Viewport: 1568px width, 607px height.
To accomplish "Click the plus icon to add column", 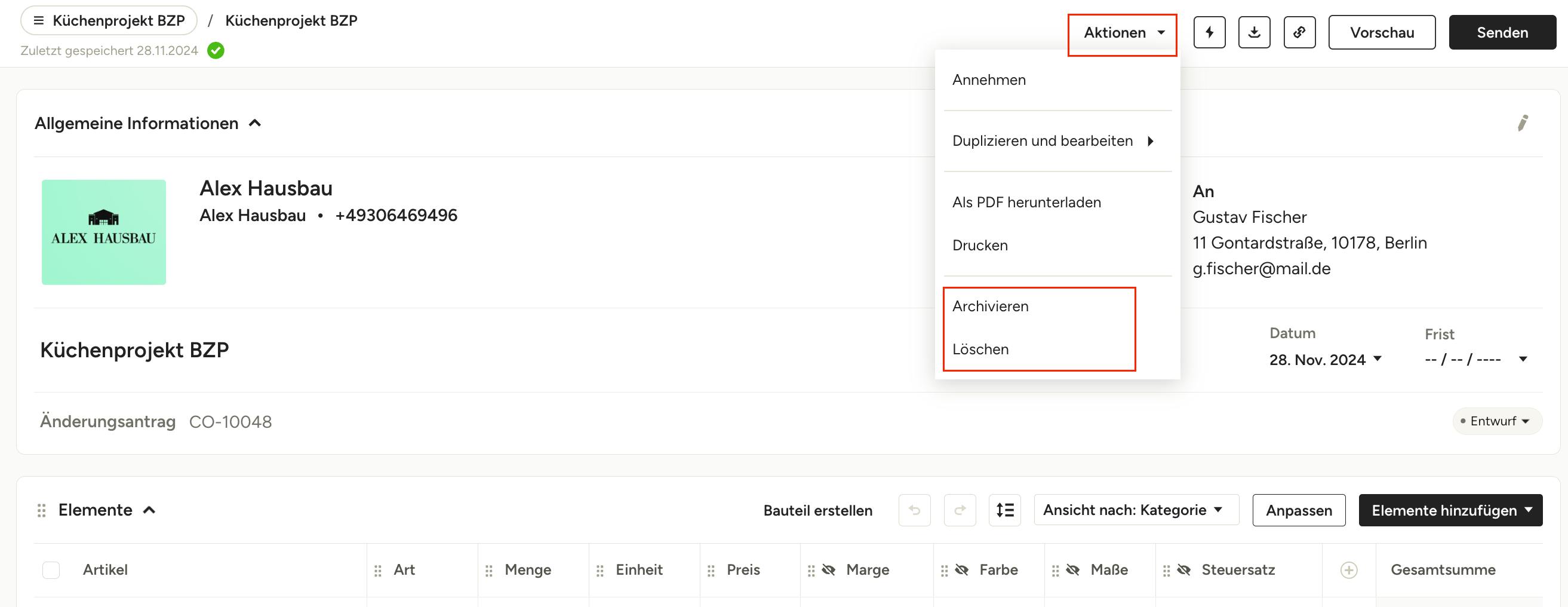I will 1349,571.
